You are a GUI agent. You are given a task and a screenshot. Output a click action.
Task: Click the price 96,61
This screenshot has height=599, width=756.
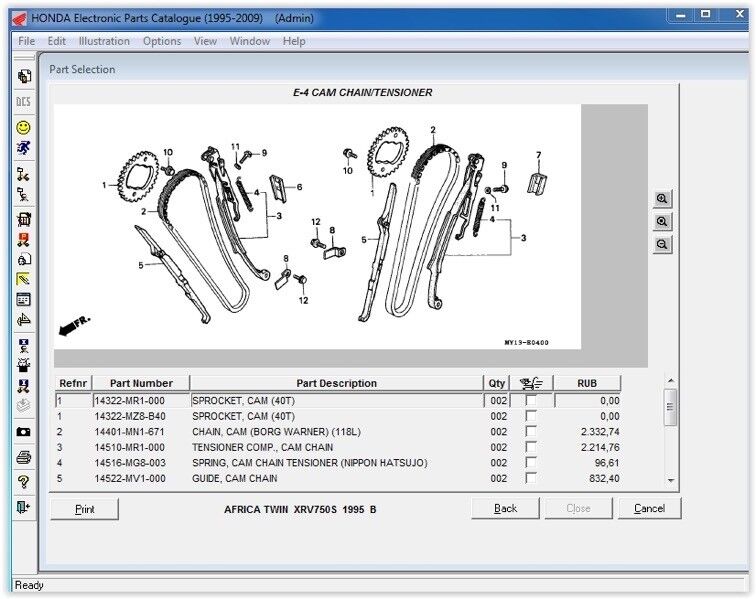[x=607, y=463]
